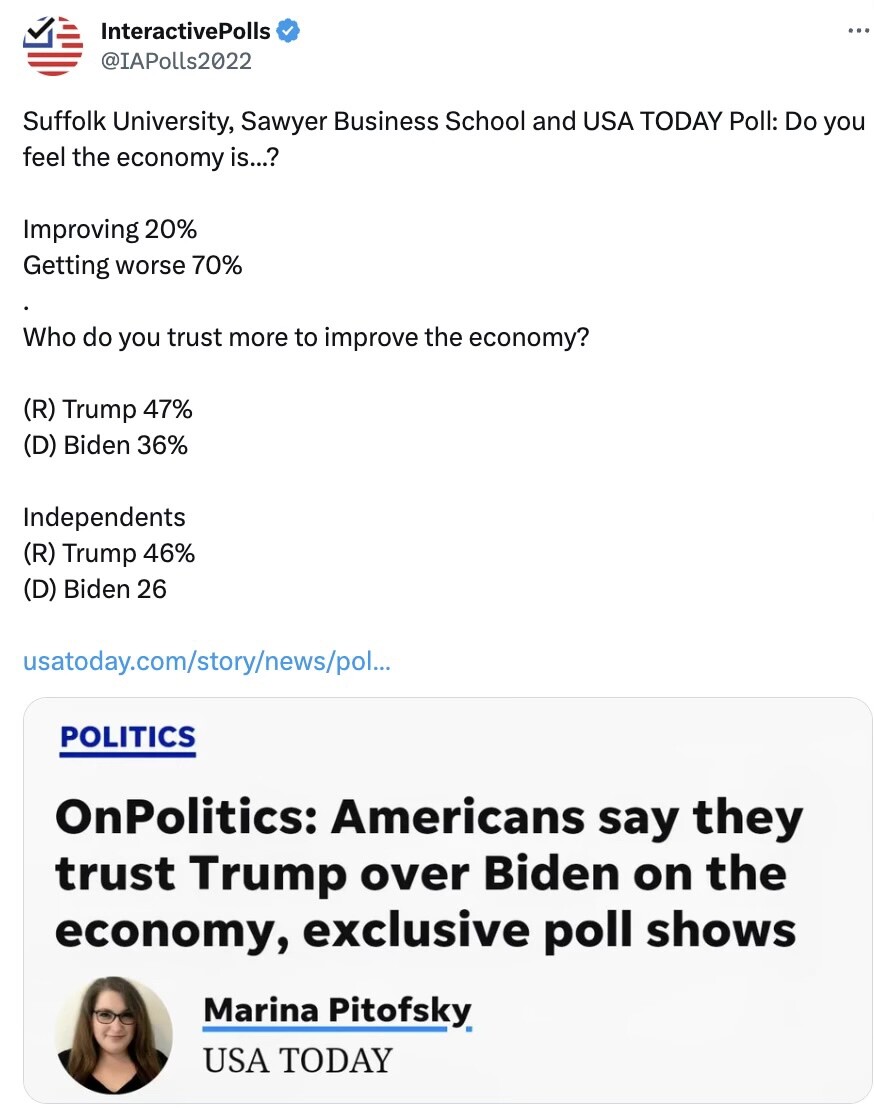Viewport: 874px width, 1116px height.
Task: Open the @IAPolls2022 handle
Action: (176, 61)
